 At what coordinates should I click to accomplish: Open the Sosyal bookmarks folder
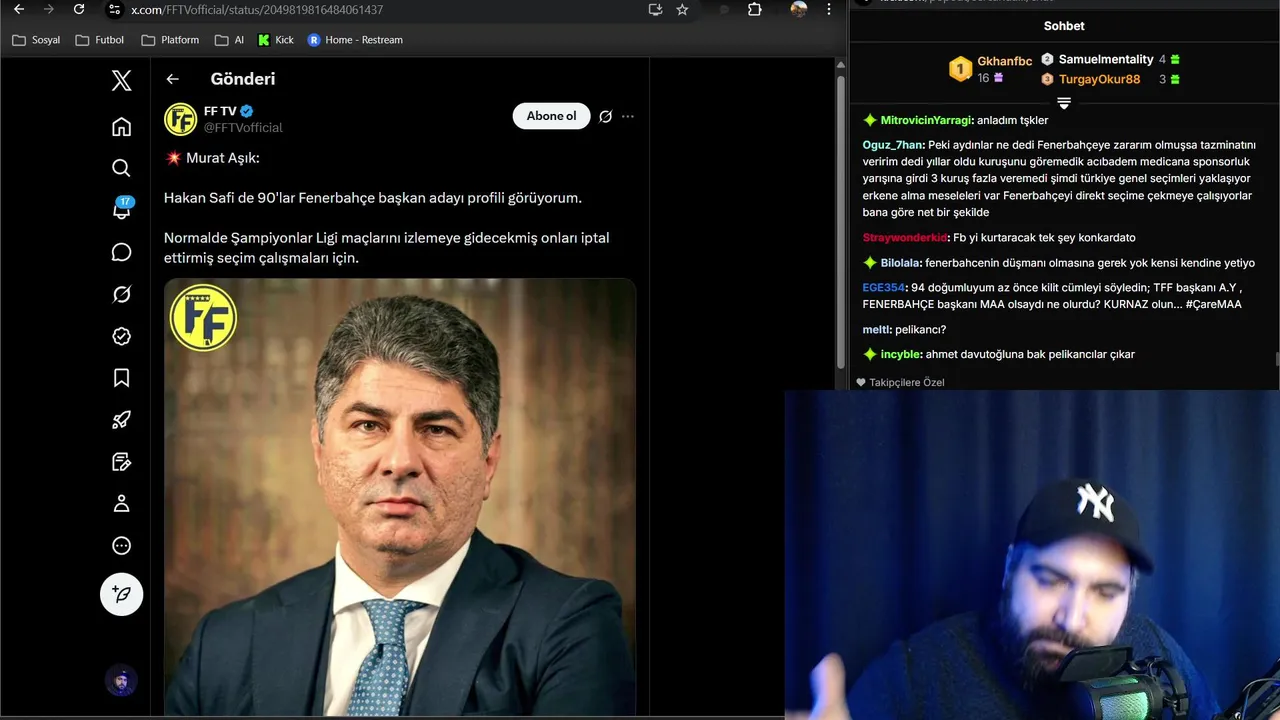coord(36,40)
